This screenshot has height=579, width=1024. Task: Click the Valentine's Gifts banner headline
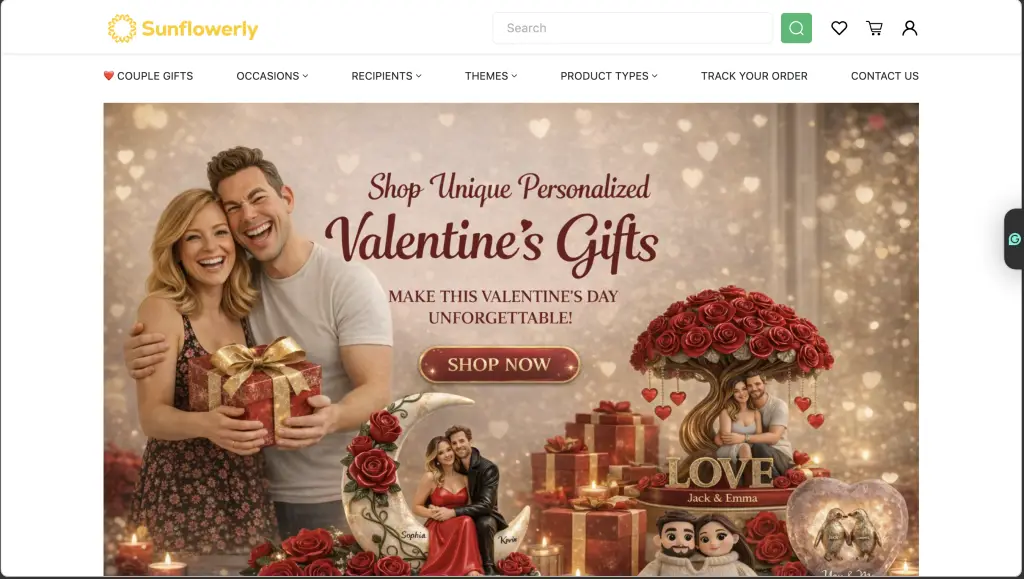point(492,242)
